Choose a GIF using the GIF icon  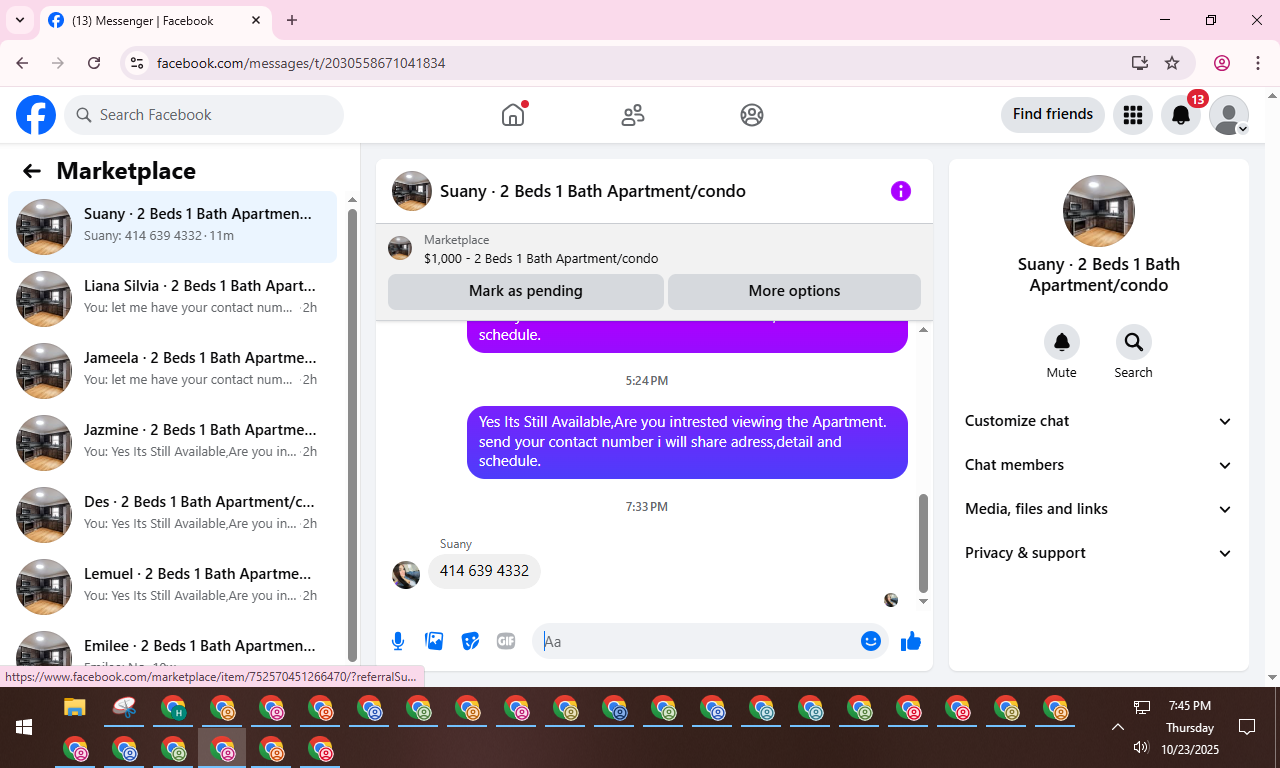pyautogui.click(x=506, y=641)
